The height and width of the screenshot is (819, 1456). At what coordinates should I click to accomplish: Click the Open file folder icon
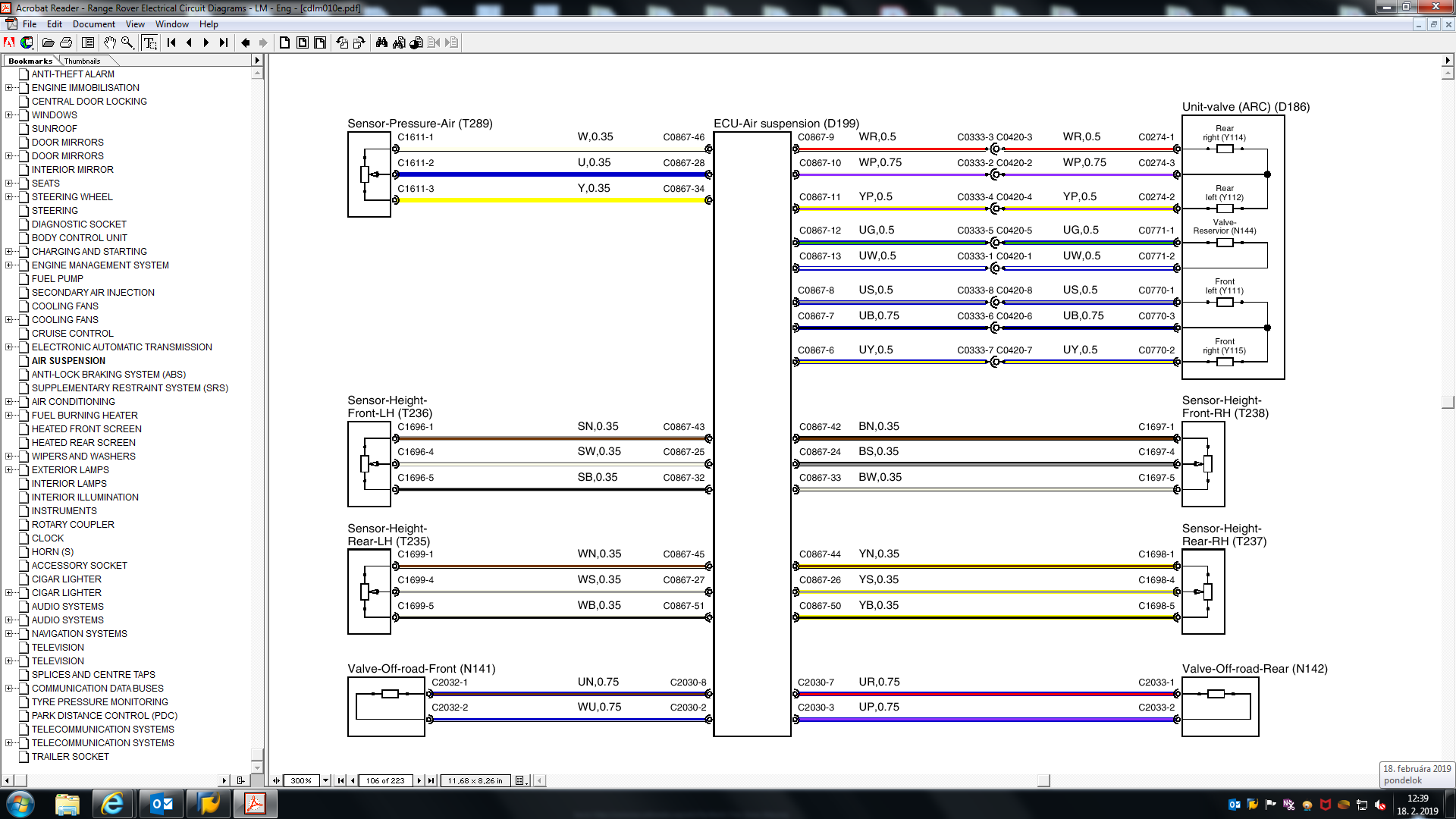[48, 42]
